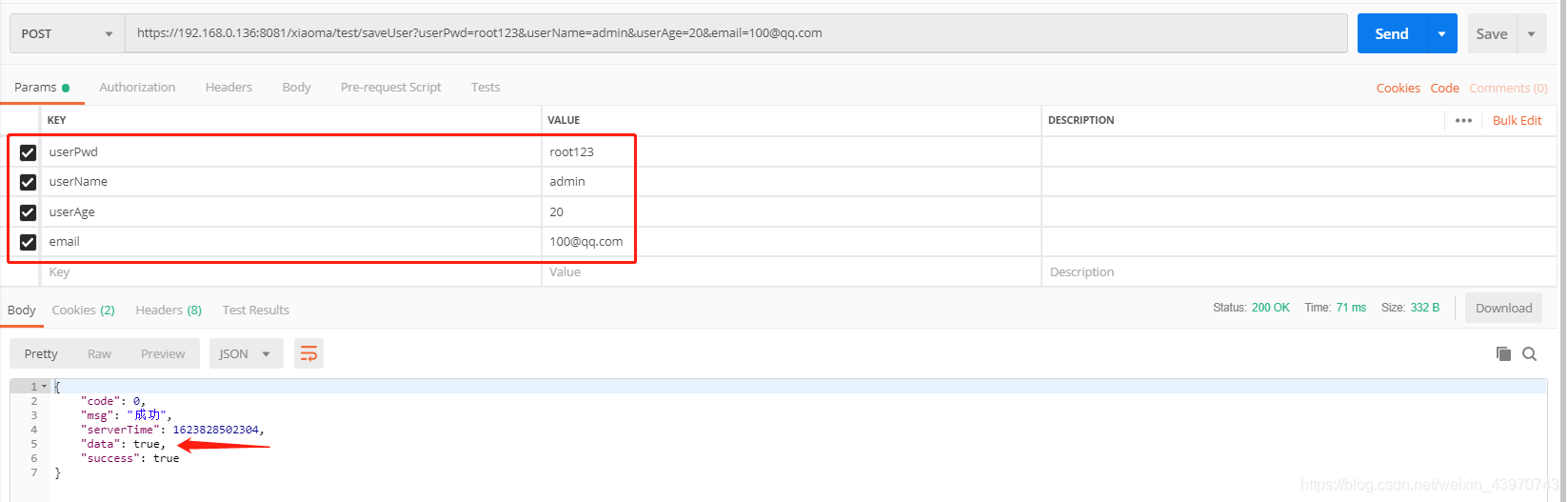Screen dimensions: 1568x502
Task: Click the 332 B size value
Action: 1425,308
